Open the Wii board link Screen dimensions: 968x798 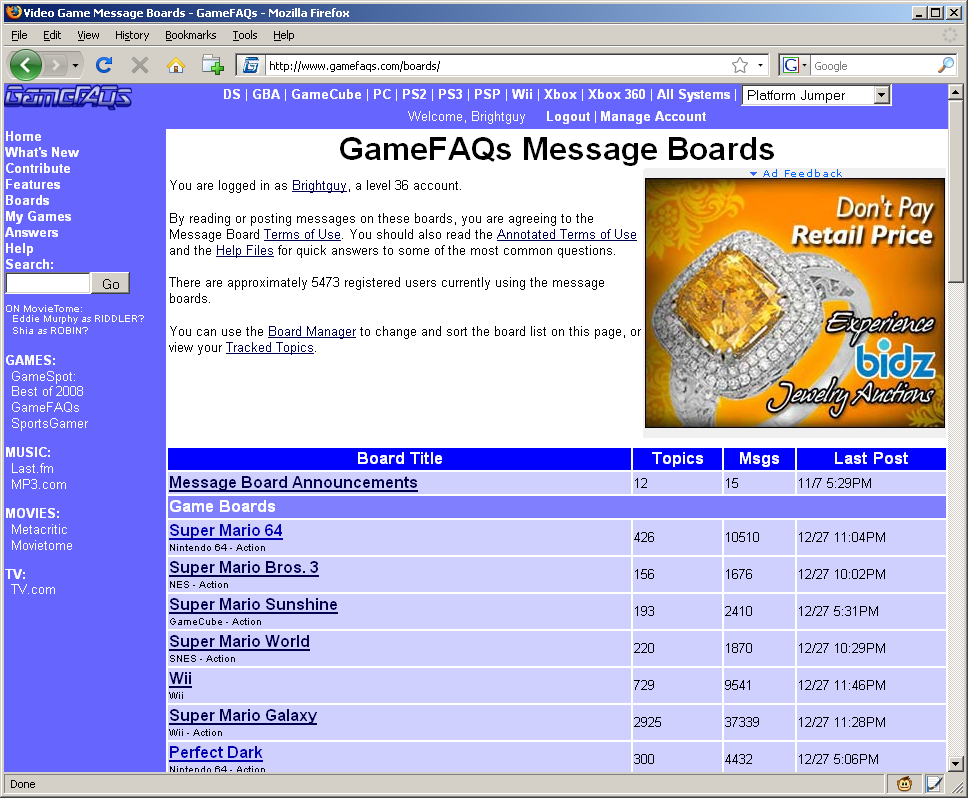coord(180,678)
